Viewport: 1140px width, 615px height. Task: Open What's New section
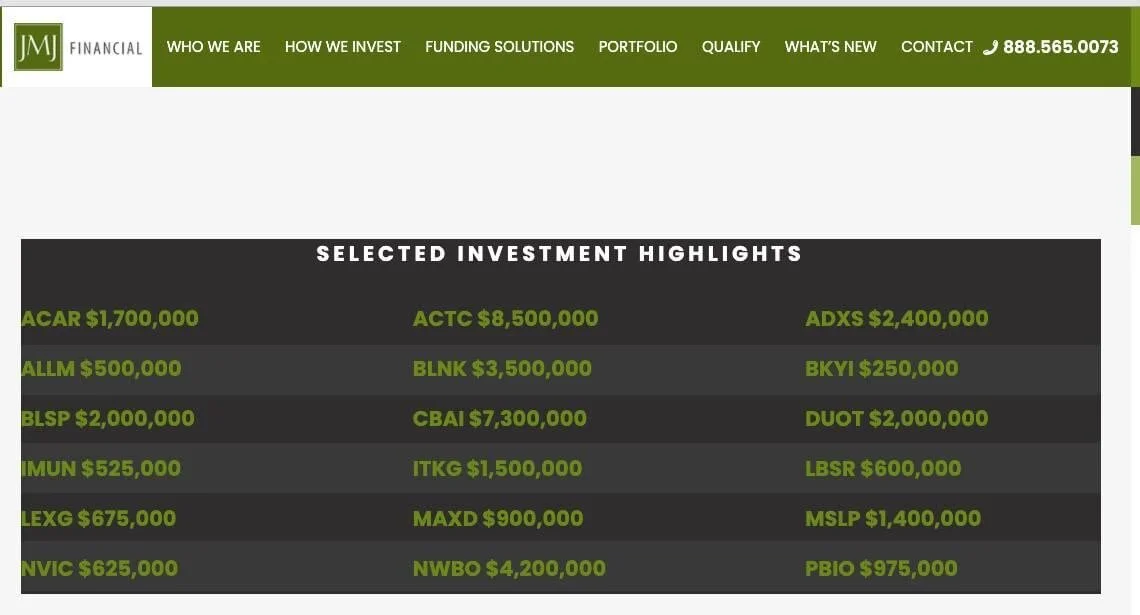830,47
